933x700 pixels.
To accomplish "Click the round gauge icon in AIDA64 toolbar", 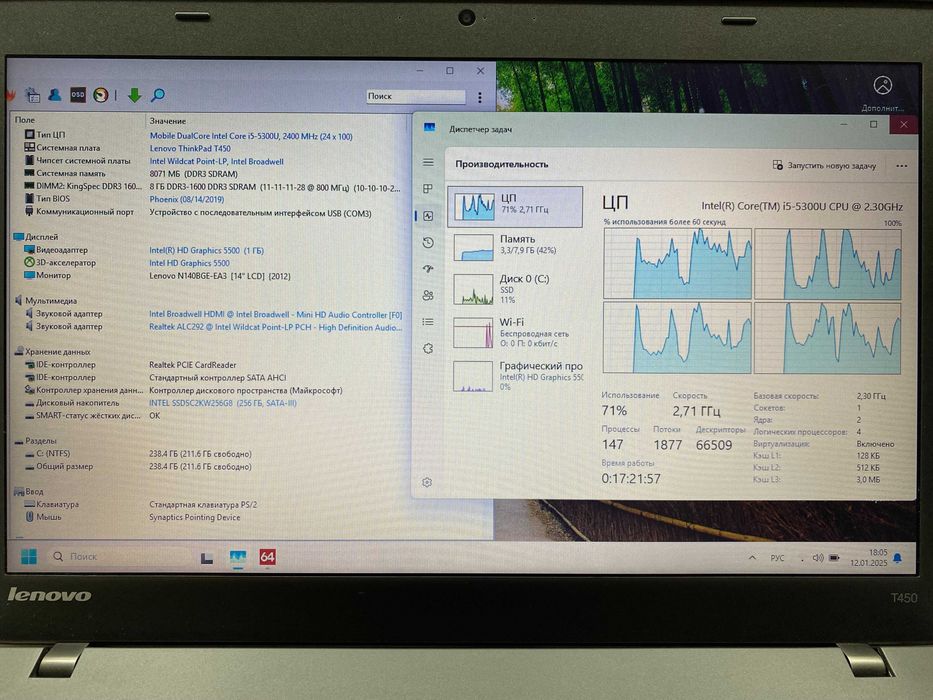I will [101, 95].
